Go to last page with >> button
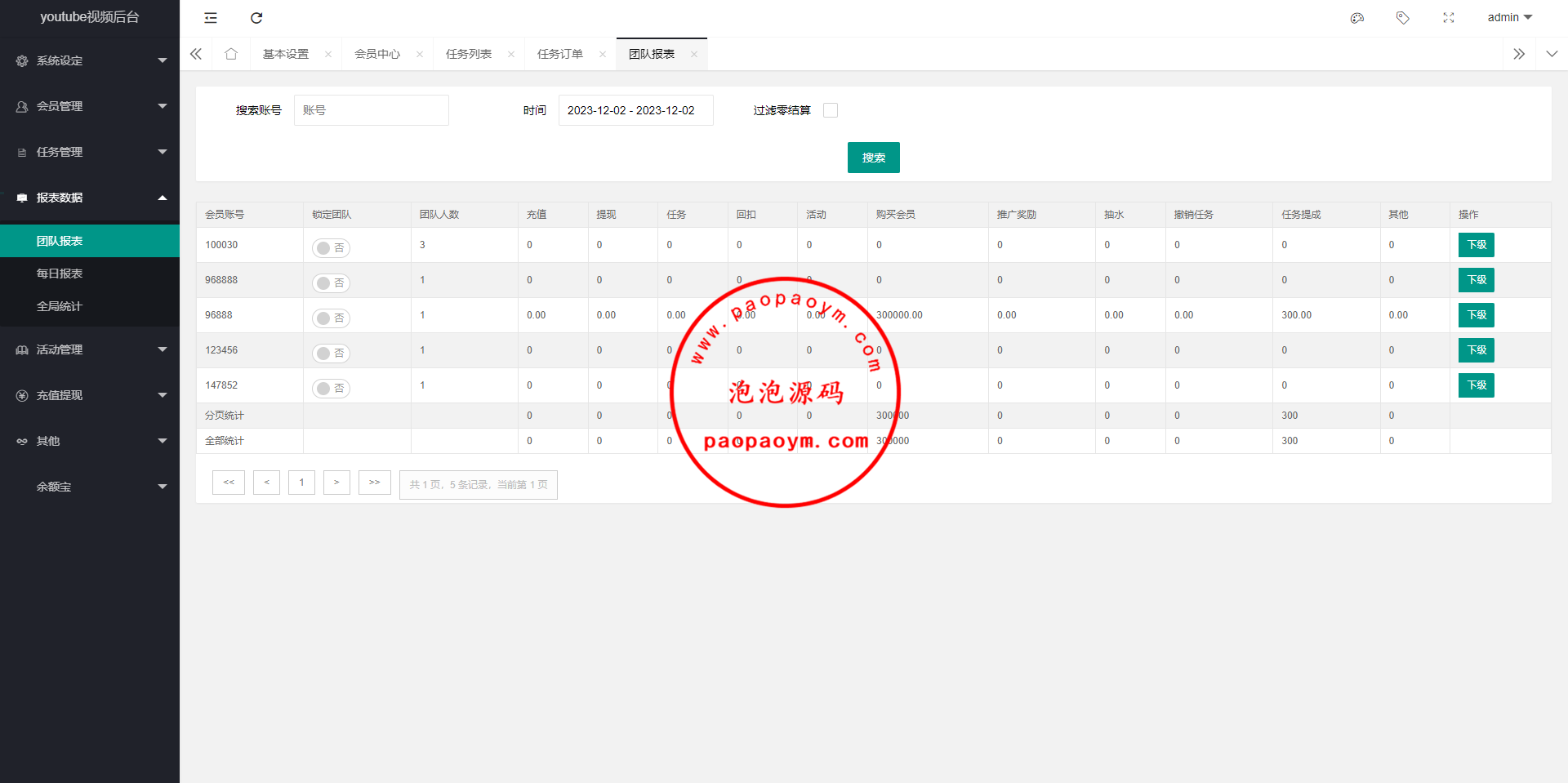This screenshot has width=1568, height=783. pyautogui.click(x=375, y=483)
